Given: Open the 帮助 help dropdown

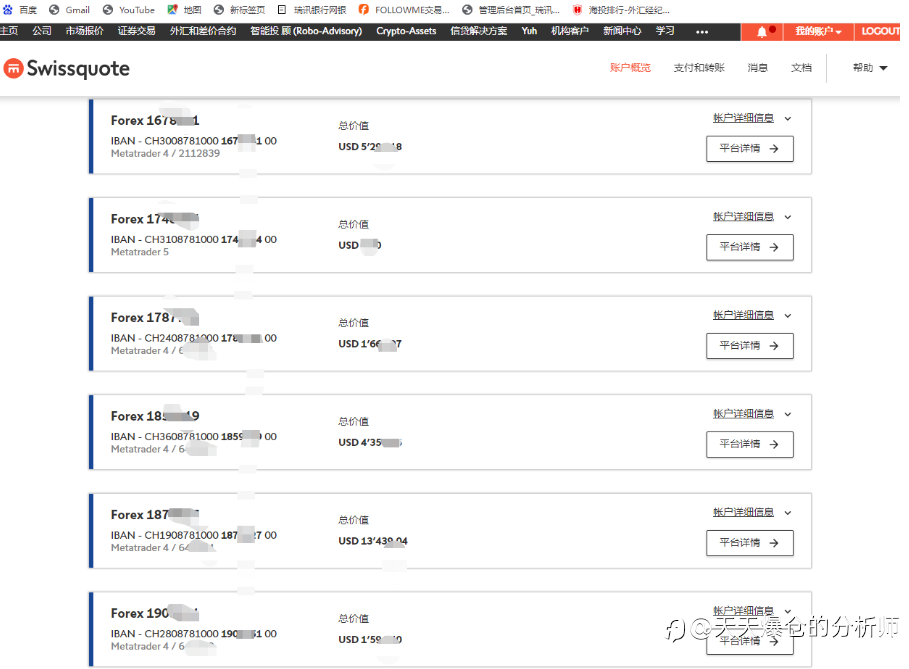Looking at the screenshot, I should (x=870, y=68).
